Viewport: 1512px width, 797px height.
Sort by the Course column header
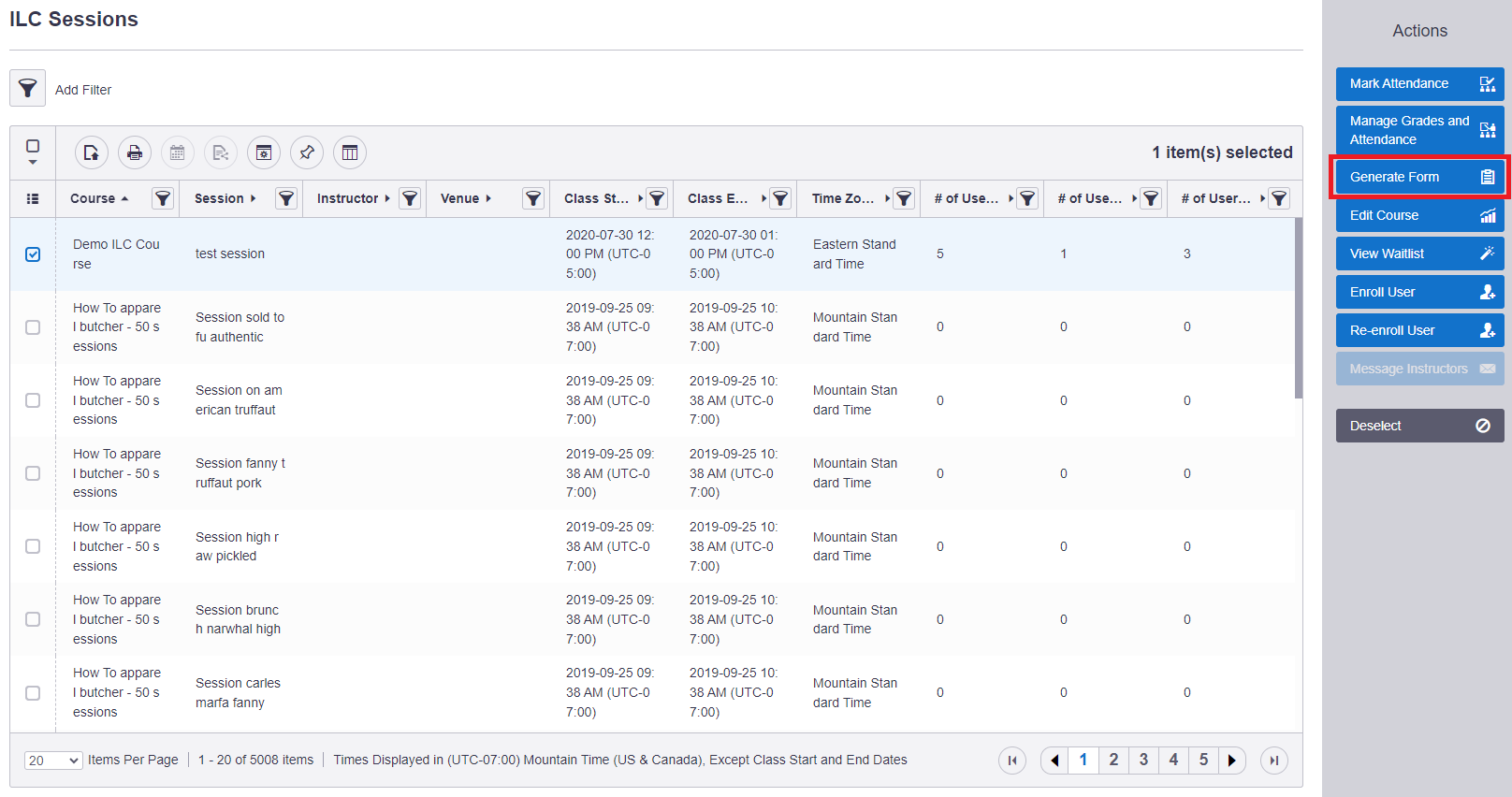[x=99, y=198]
